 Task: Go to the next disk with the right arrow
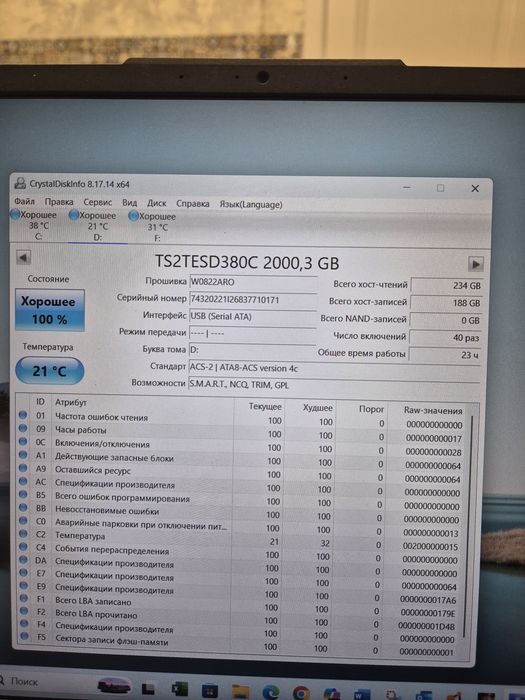click(x=476, y=264)
